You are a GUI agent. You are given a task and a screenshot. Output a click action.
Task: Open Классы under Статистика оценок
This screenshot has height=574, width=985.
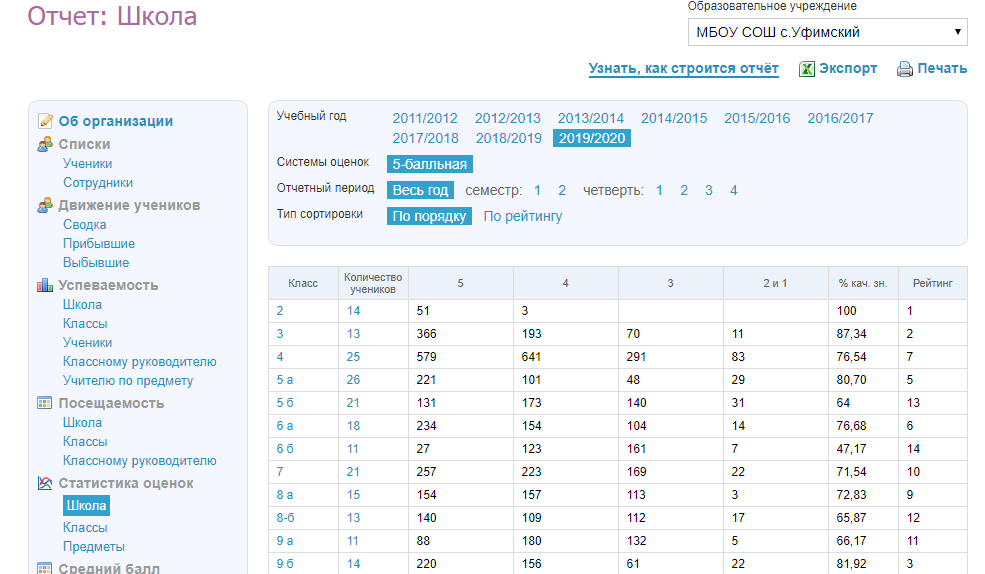coord(85,528)
